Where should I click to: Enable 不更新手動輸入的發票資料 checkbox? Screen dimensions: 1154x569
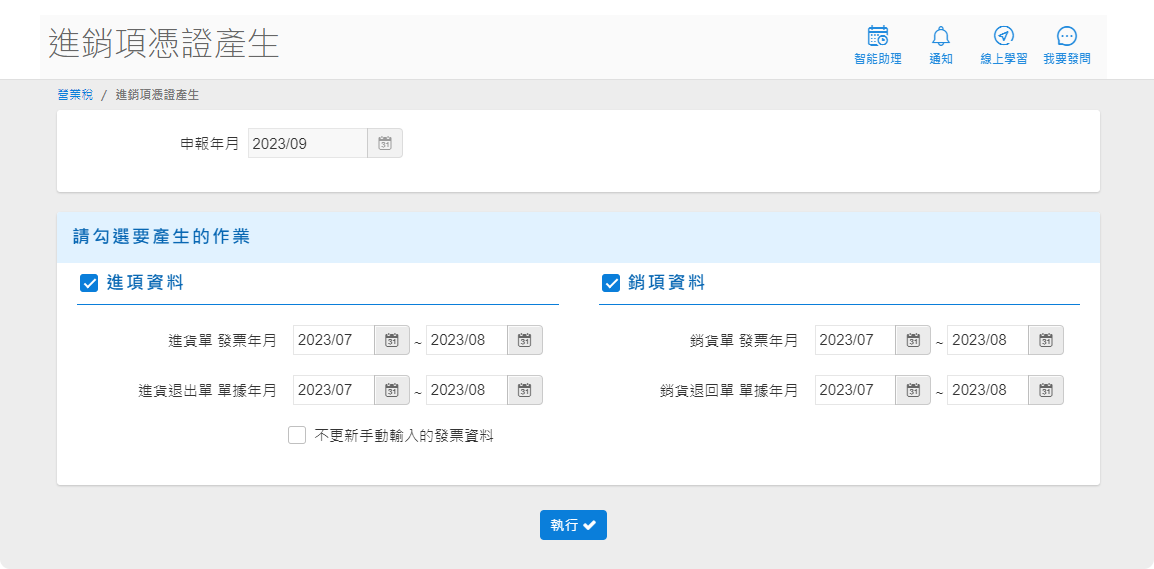pyautogui.click(x=297, y=435)
